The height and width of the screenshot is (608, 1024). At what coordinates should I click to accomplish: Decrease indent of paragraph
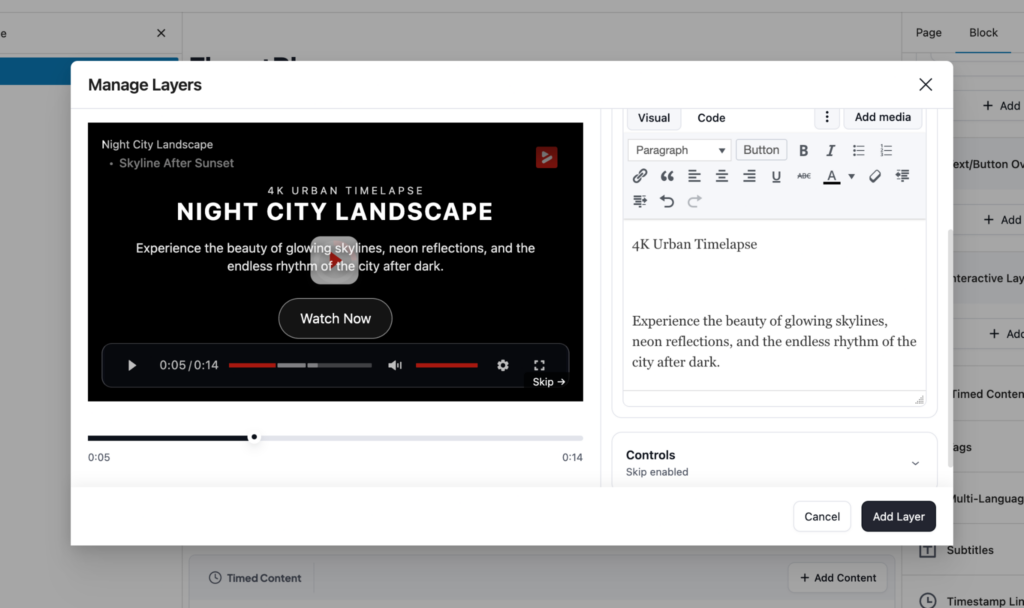[x=902, y=176]
